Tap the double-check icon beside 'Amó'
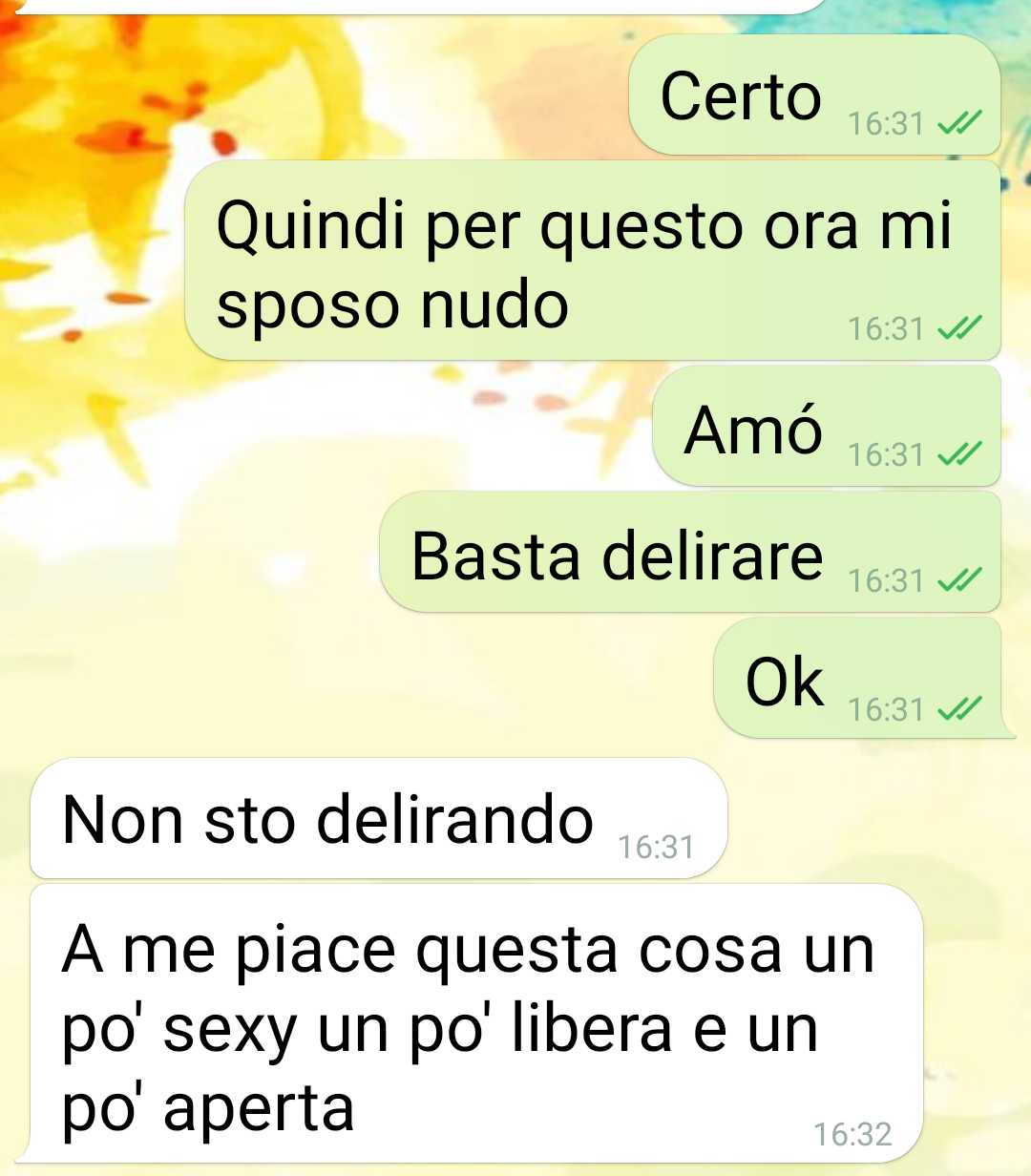This screenshot has width=1031, height=1176. click(959, 453)
